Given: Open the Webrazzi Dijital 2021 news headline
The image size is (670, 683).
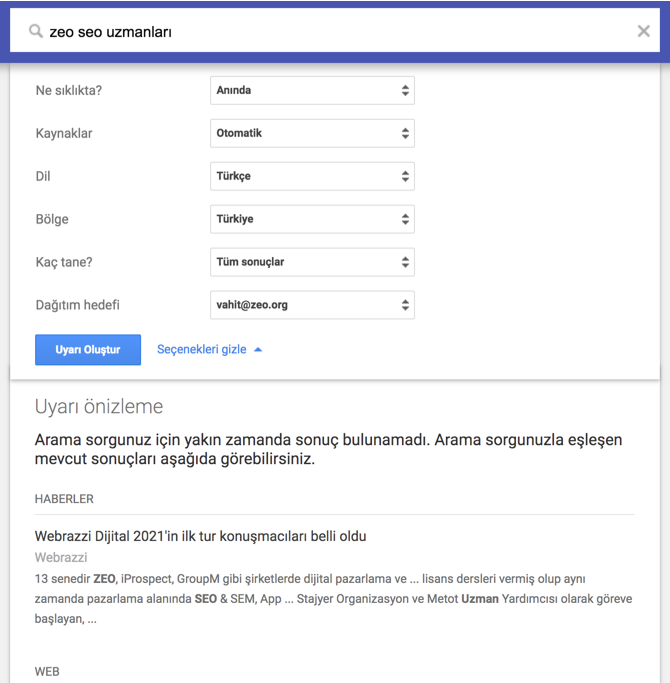Looking at the screenshot, I should 200,536.
